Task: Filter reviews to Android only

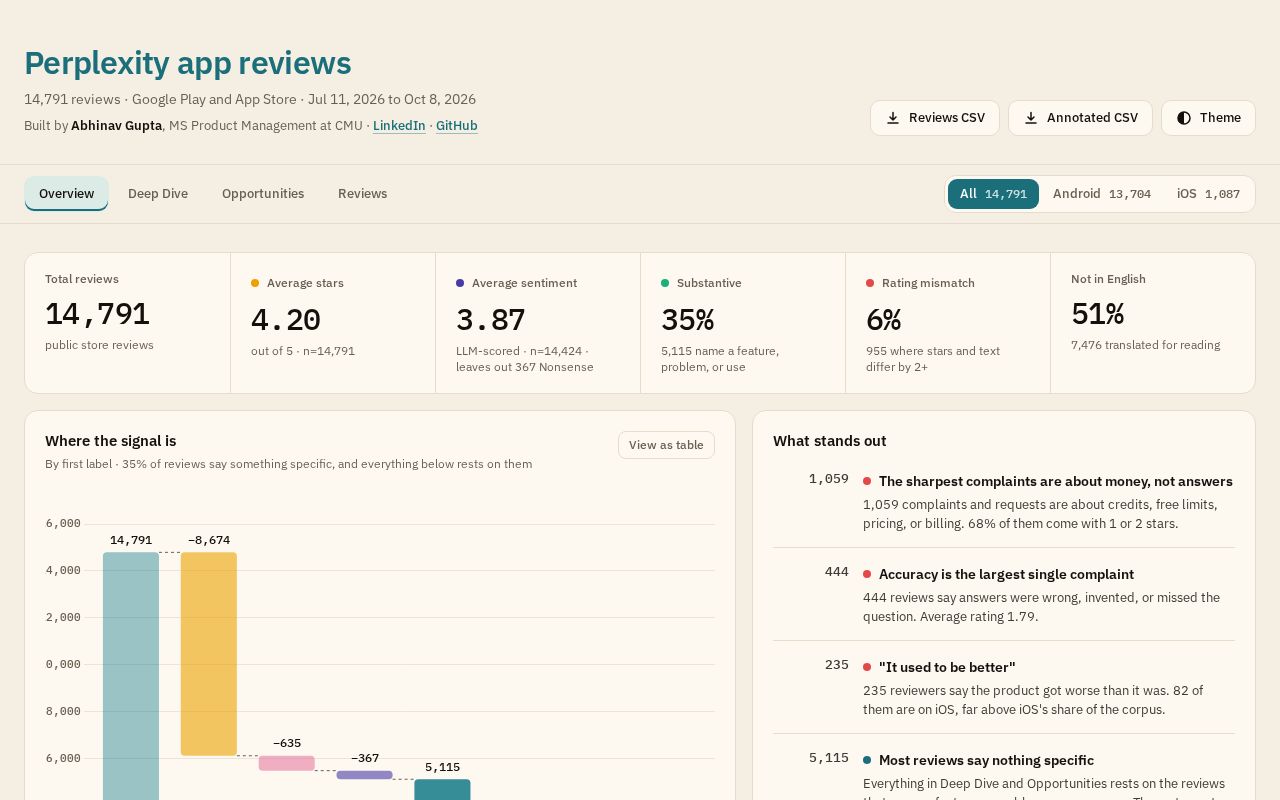Action: coord(1102,194)
